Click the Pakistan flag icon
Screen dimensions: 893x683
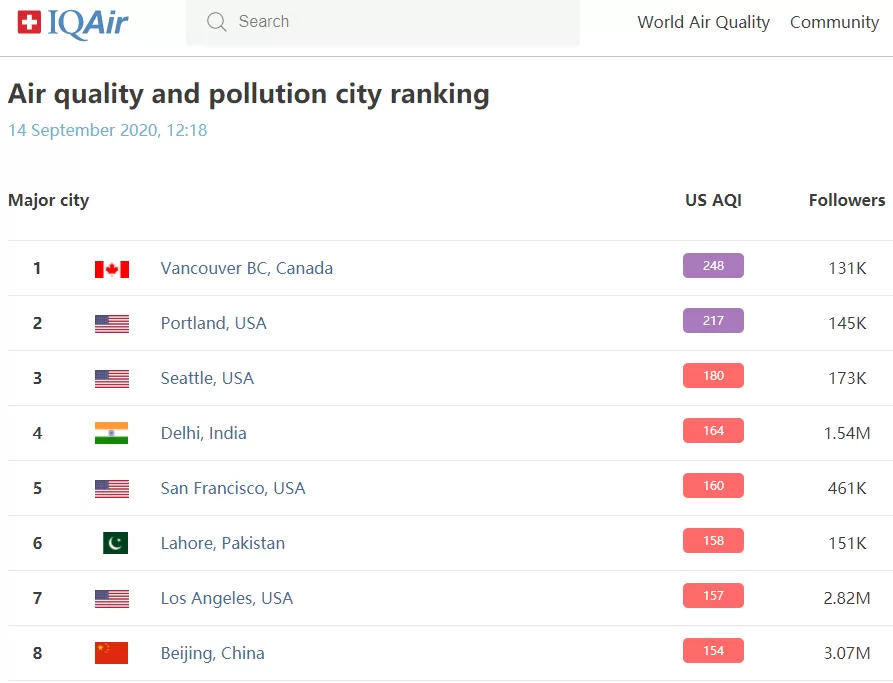[116, 543]
